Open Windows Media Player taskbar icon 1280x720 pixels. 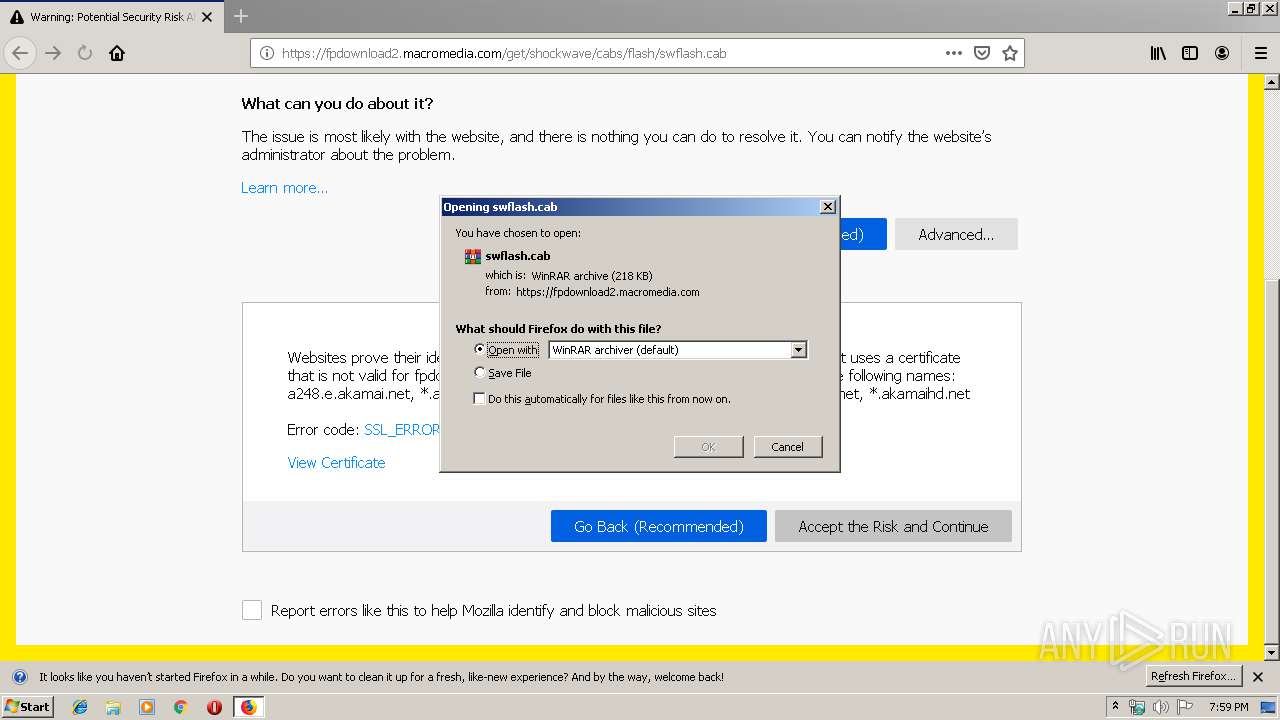click(x=147, y=707)
